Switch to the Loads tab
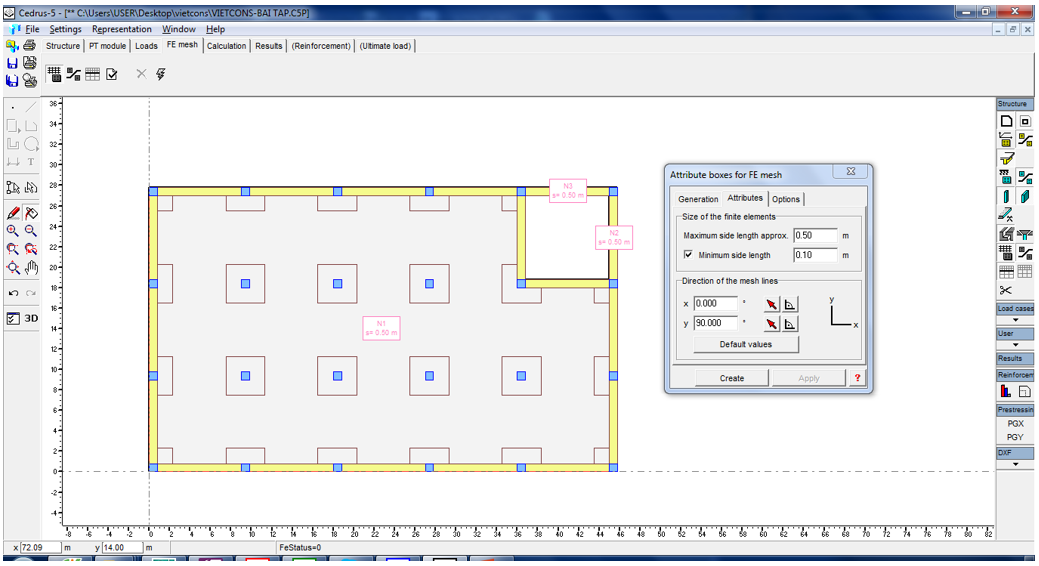1039x566 pixels. click(x=146, y=46)
